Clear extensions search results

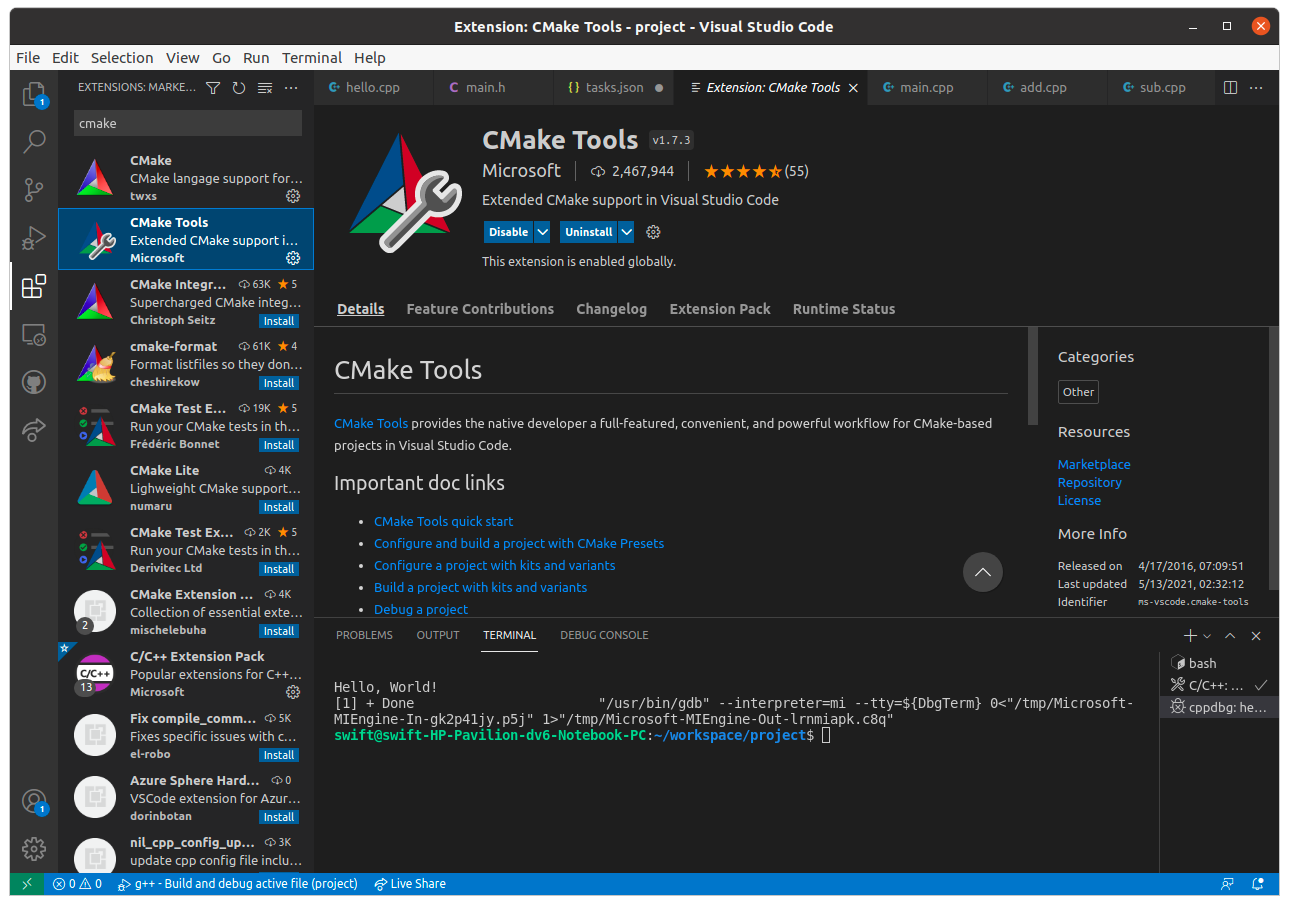coord(265,88)
